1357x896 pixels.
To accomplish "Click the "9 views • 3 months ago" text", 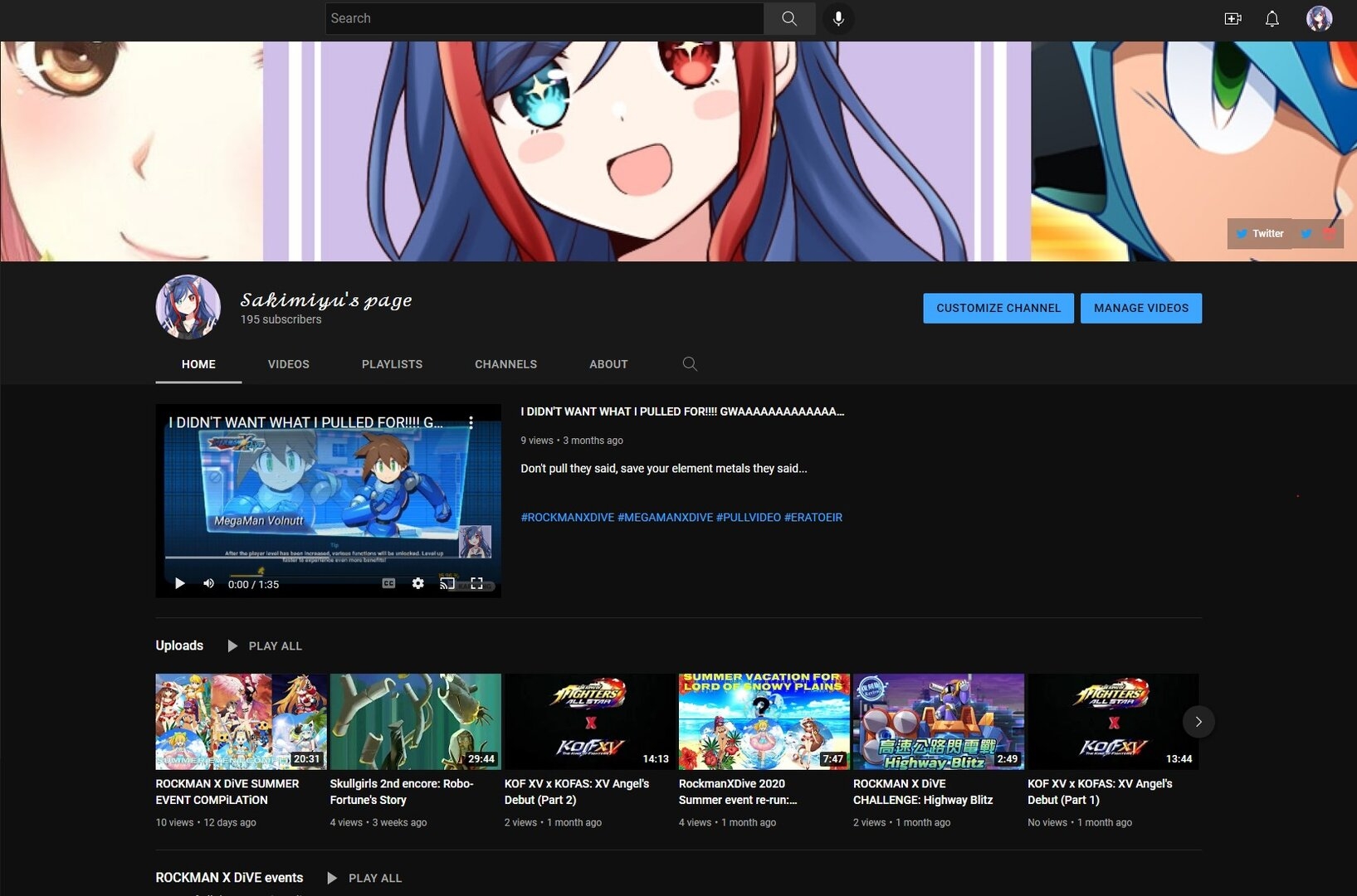I will click(572, 441).
